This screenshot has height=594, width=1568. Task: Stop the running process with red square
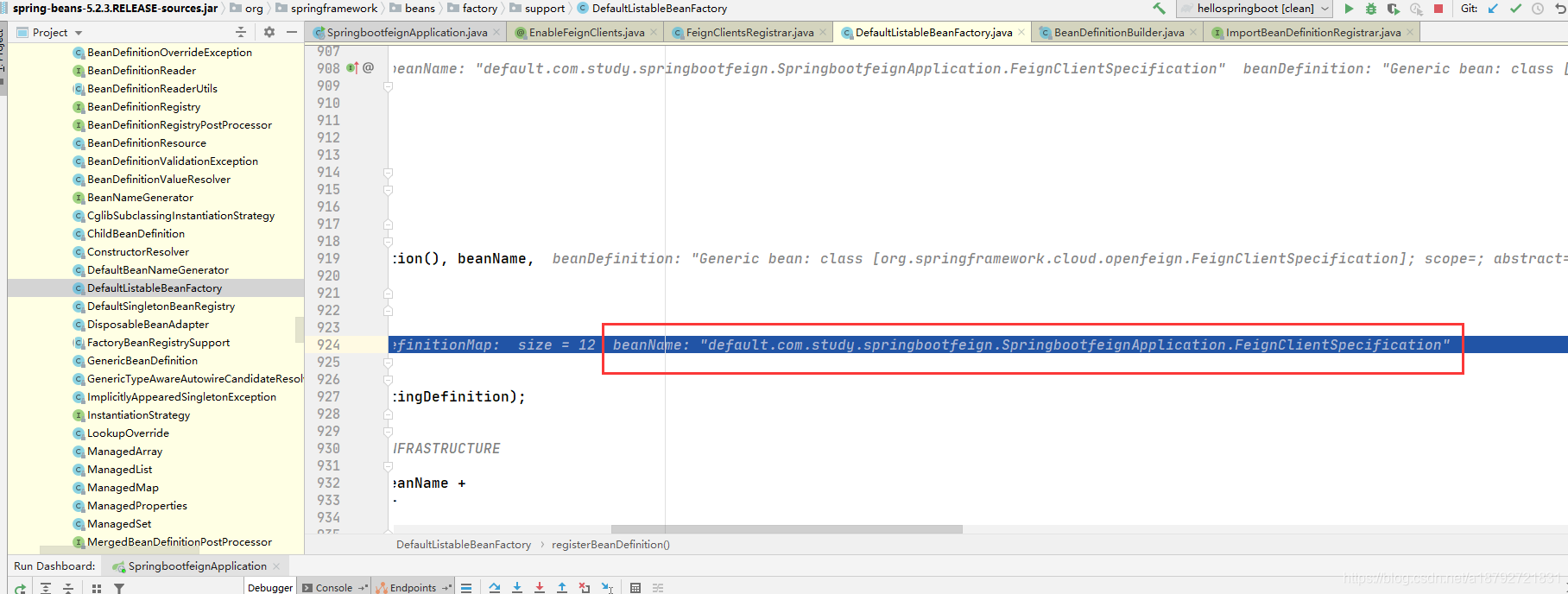(x=1438, y=9)
